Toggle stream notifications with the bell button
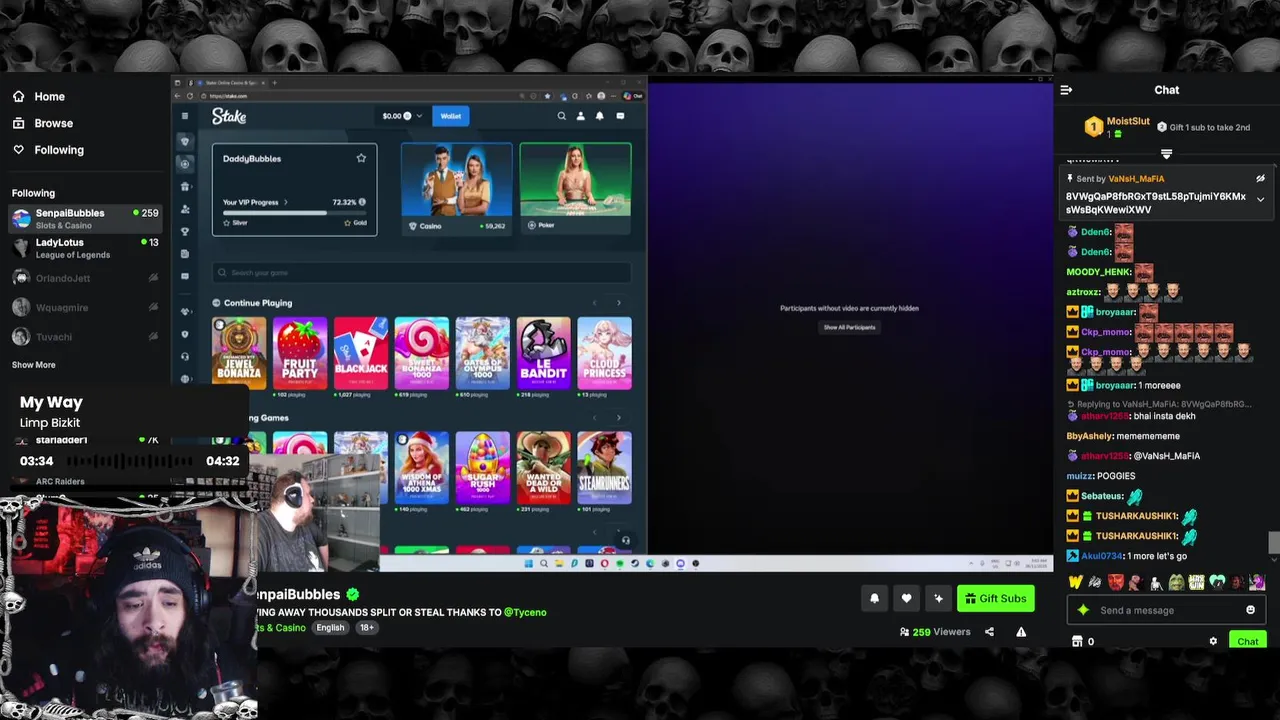The width and height of the screenshot is (1280, 720). point(874,598)
